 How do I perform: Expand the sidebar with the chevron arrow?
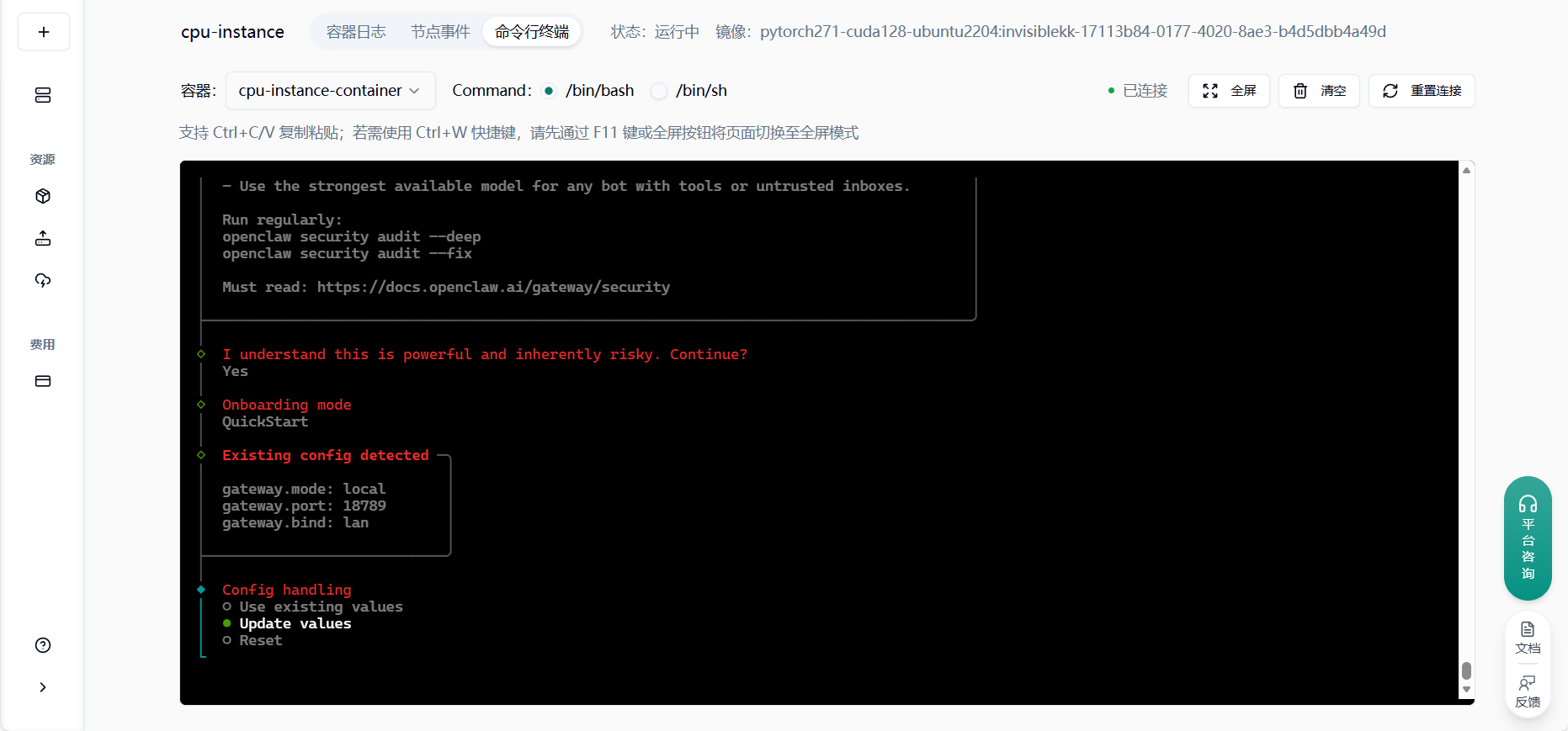coord(43,687)
